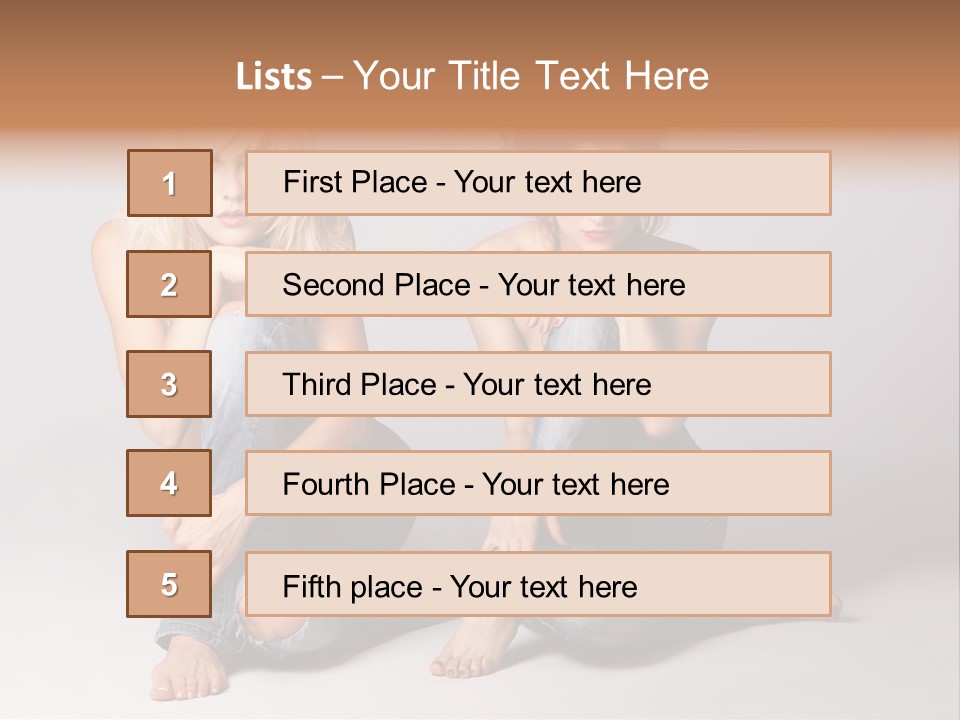The height and width of the screenshot is (720, 960).
Task: Click the bold word Lists in title
Action: [274, 76]
